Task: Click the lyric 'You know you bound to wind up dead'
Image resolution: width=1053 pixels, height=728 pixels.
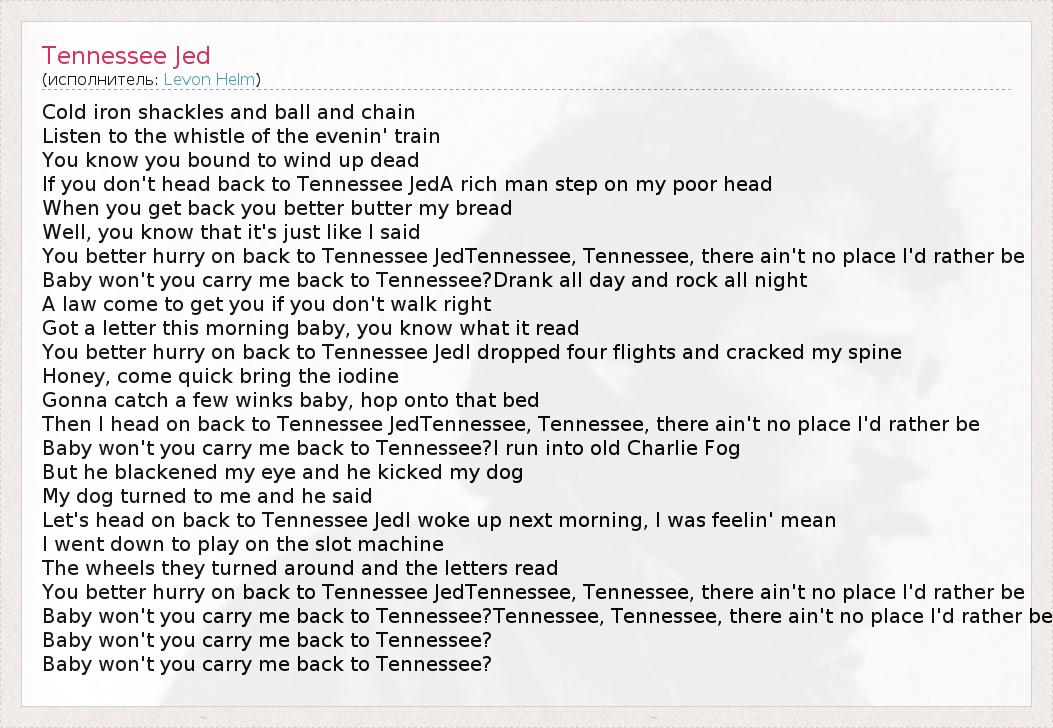Action: (230, 160)
